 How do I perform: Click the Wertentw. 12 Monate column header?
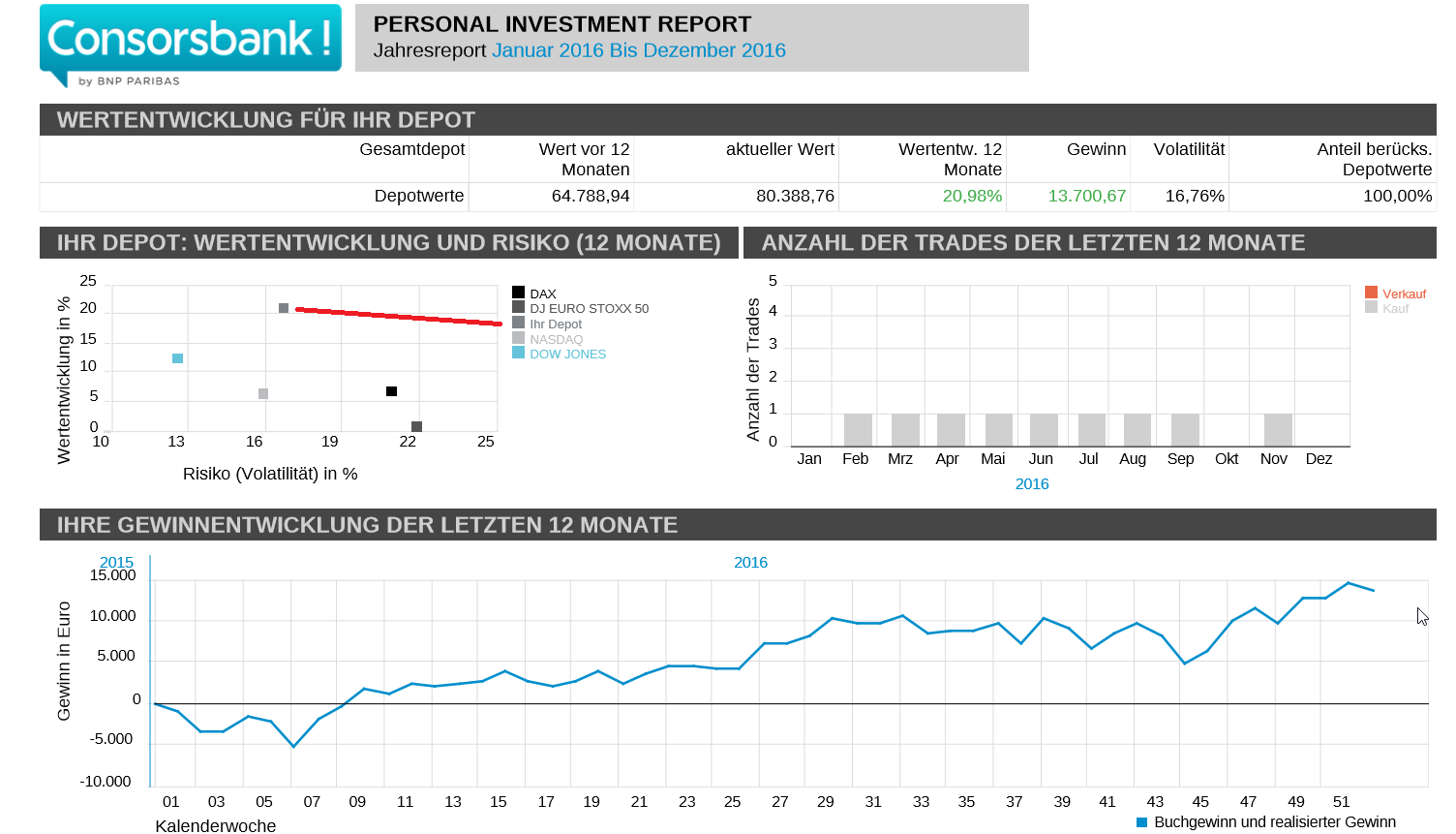click(950, 159)
